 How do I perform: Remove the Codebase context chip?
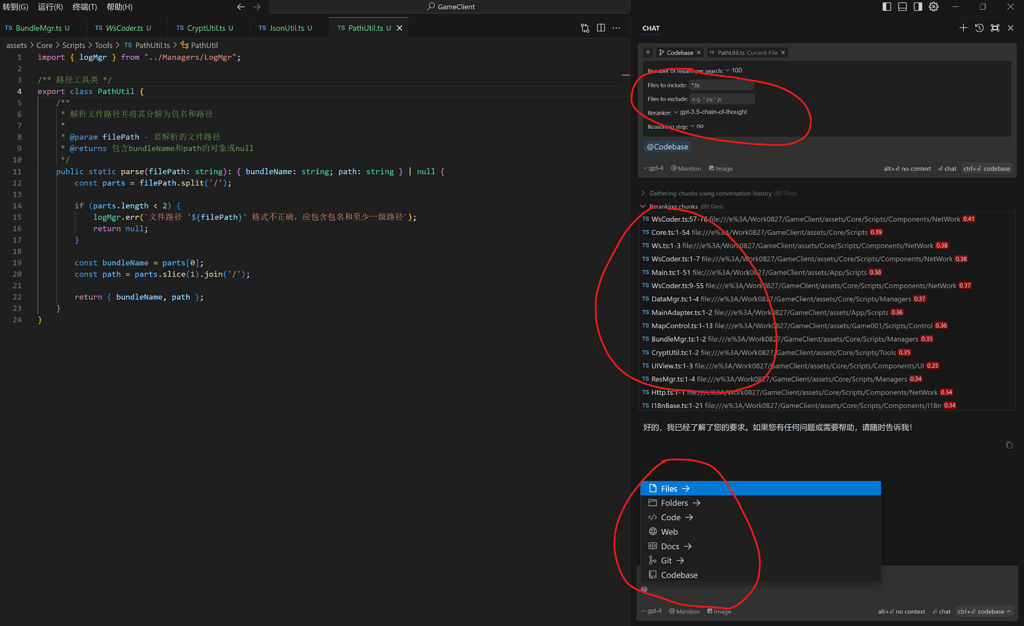click(699, 53)
